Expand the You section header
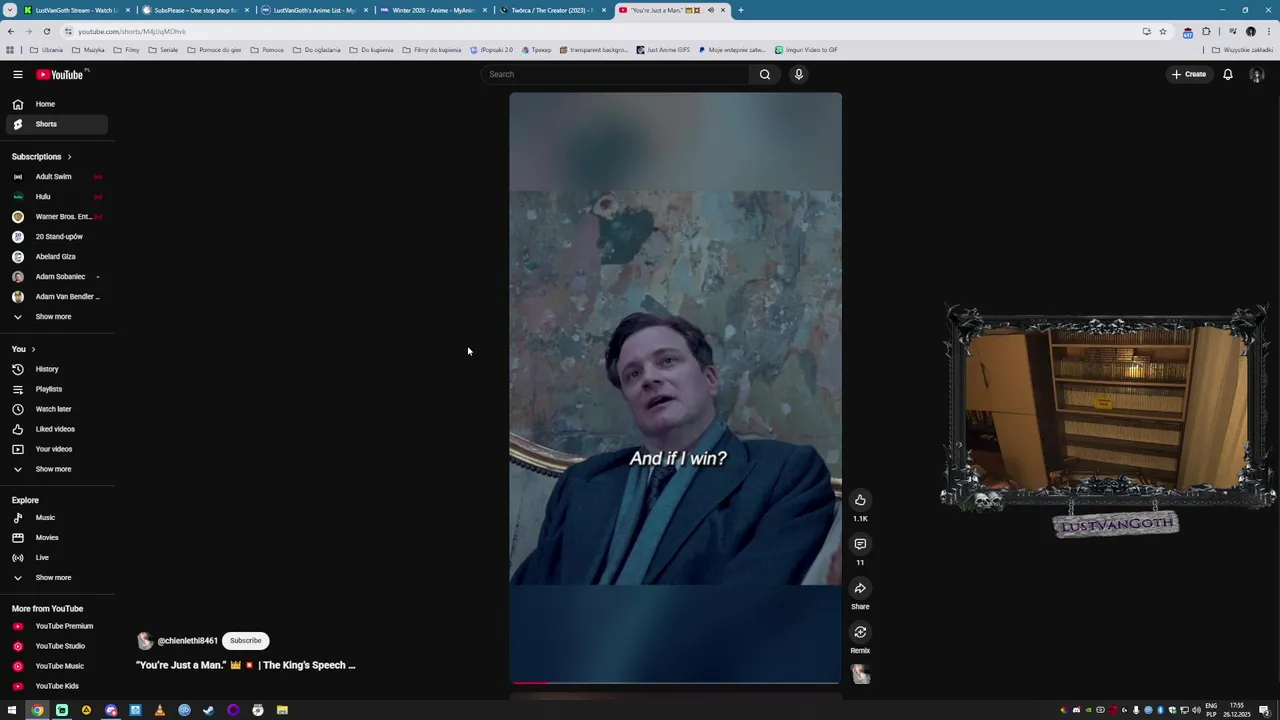 tap(24, 349)
